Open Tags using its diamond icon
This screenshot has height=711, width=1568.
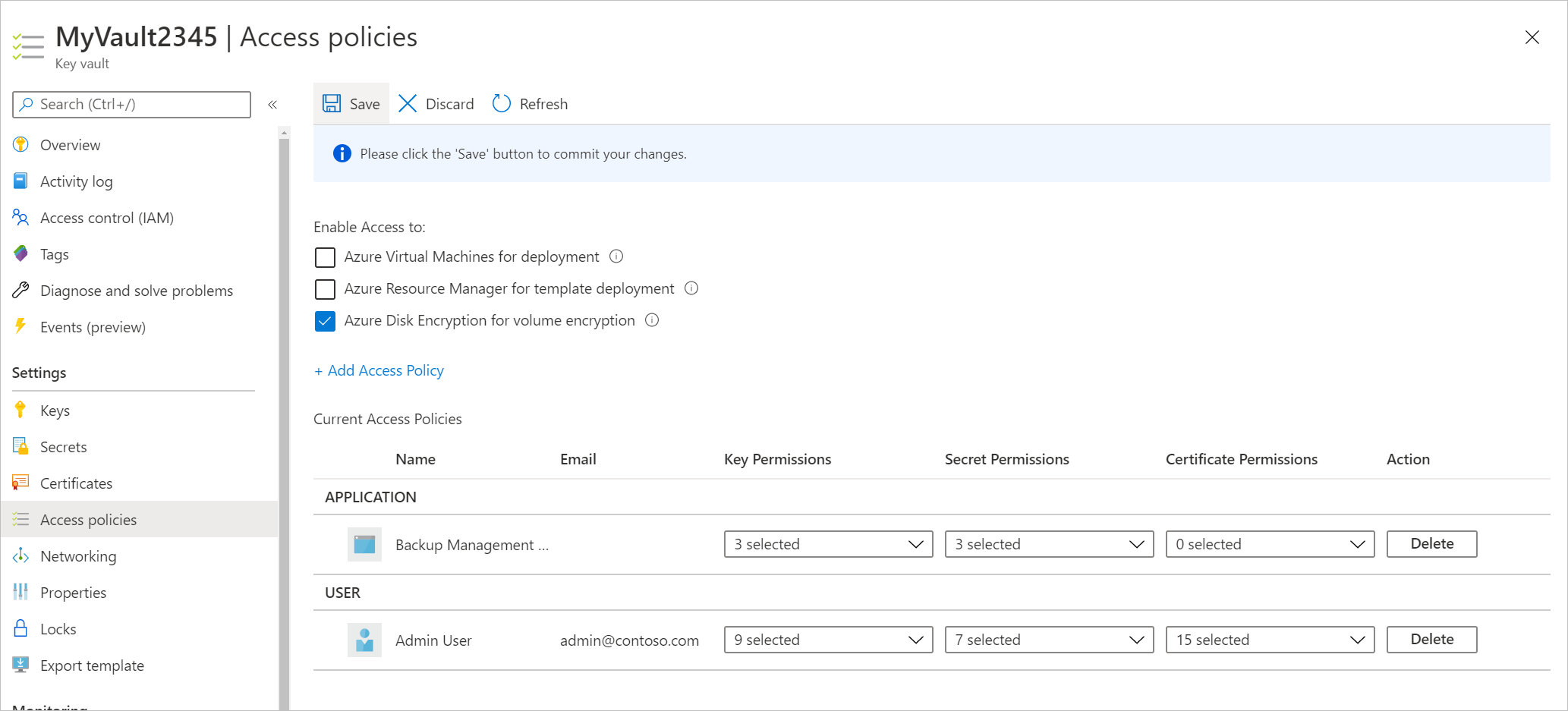pos(20,253)
